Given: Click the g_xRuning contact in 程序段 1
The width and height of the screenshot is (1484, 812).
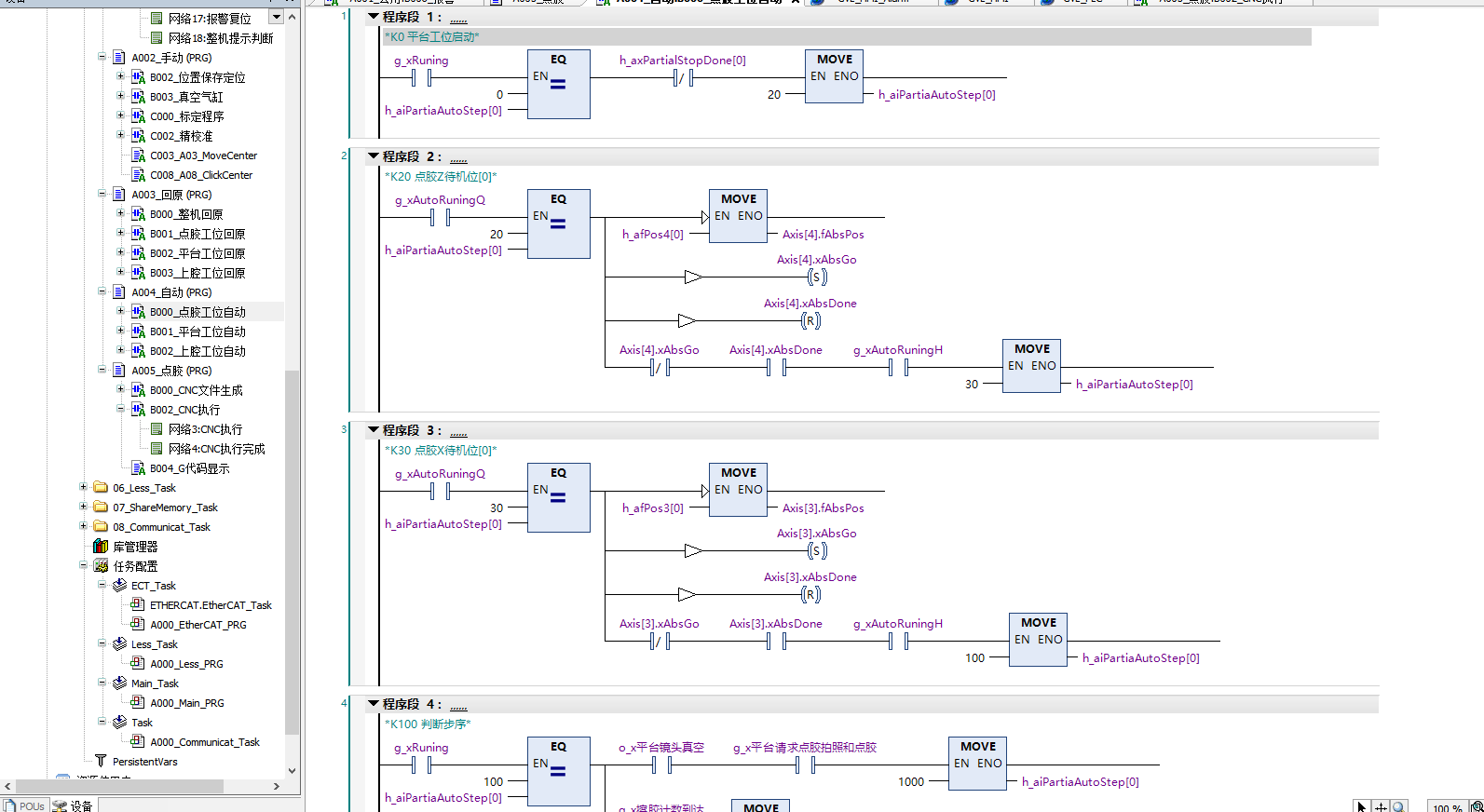Looking at the screenshot, I should click(x=421, y=77).
